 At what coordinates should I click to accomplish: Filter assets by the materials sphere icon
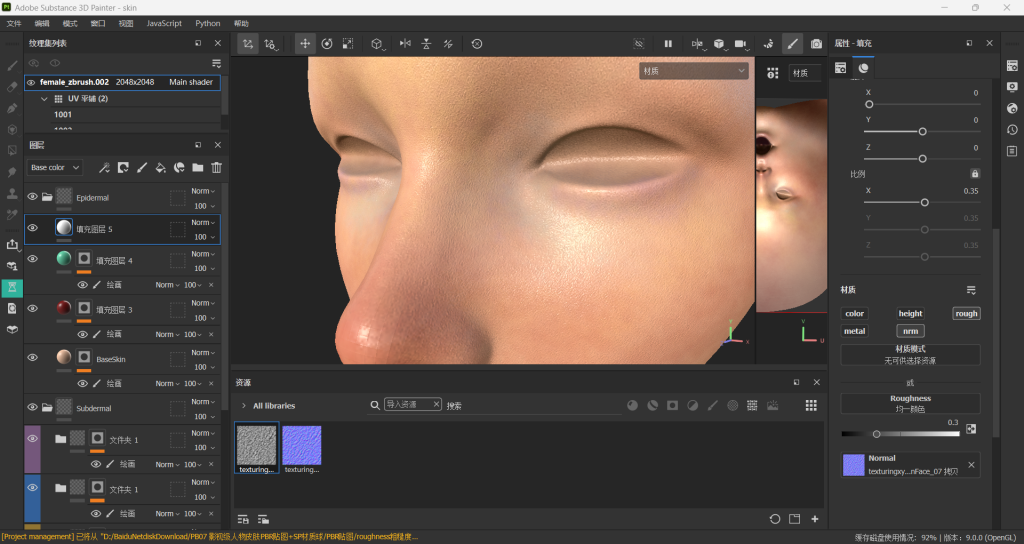click(632, 406)
